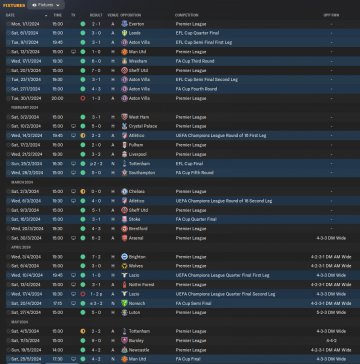Click the yellow draw indicator for Chelsea match

click(x=83, y=192)
